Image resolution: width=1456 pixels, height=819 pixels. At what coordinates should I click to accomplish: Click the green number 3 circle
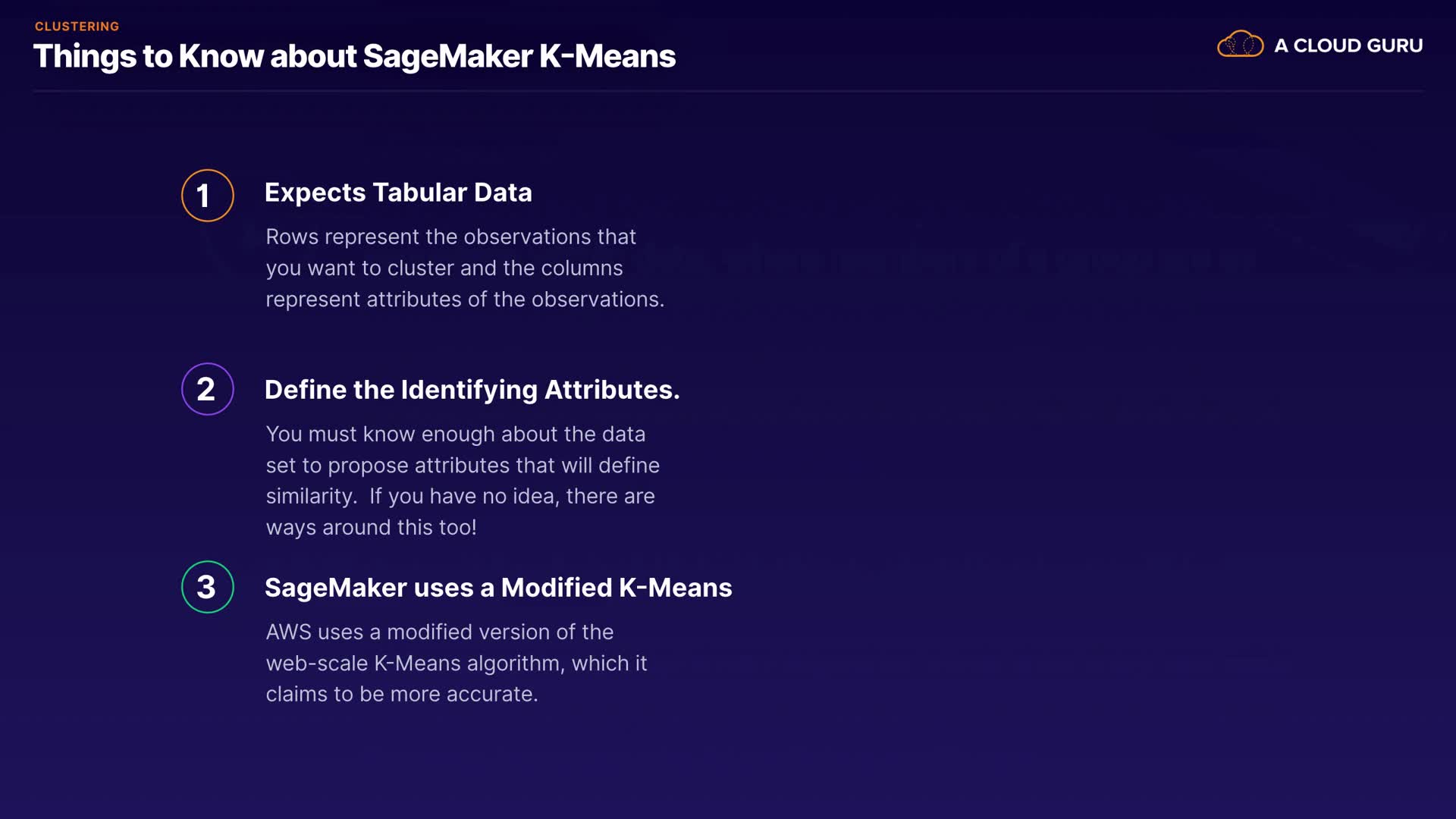pos(207,587)
